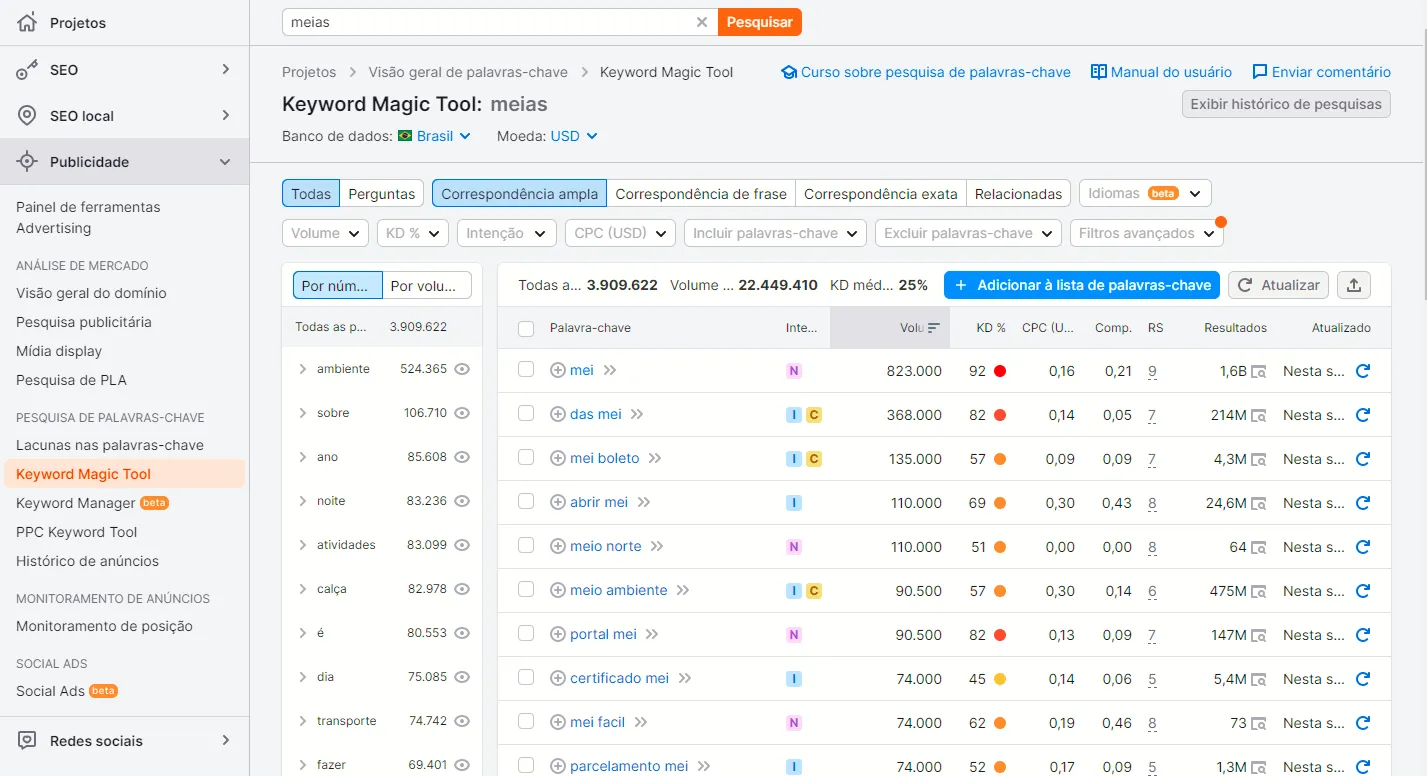Viewport: 1427px width, 776px height.
Task: Click the orange Pesquisar button
Action: pyautogui.click(x=760, y=22)
